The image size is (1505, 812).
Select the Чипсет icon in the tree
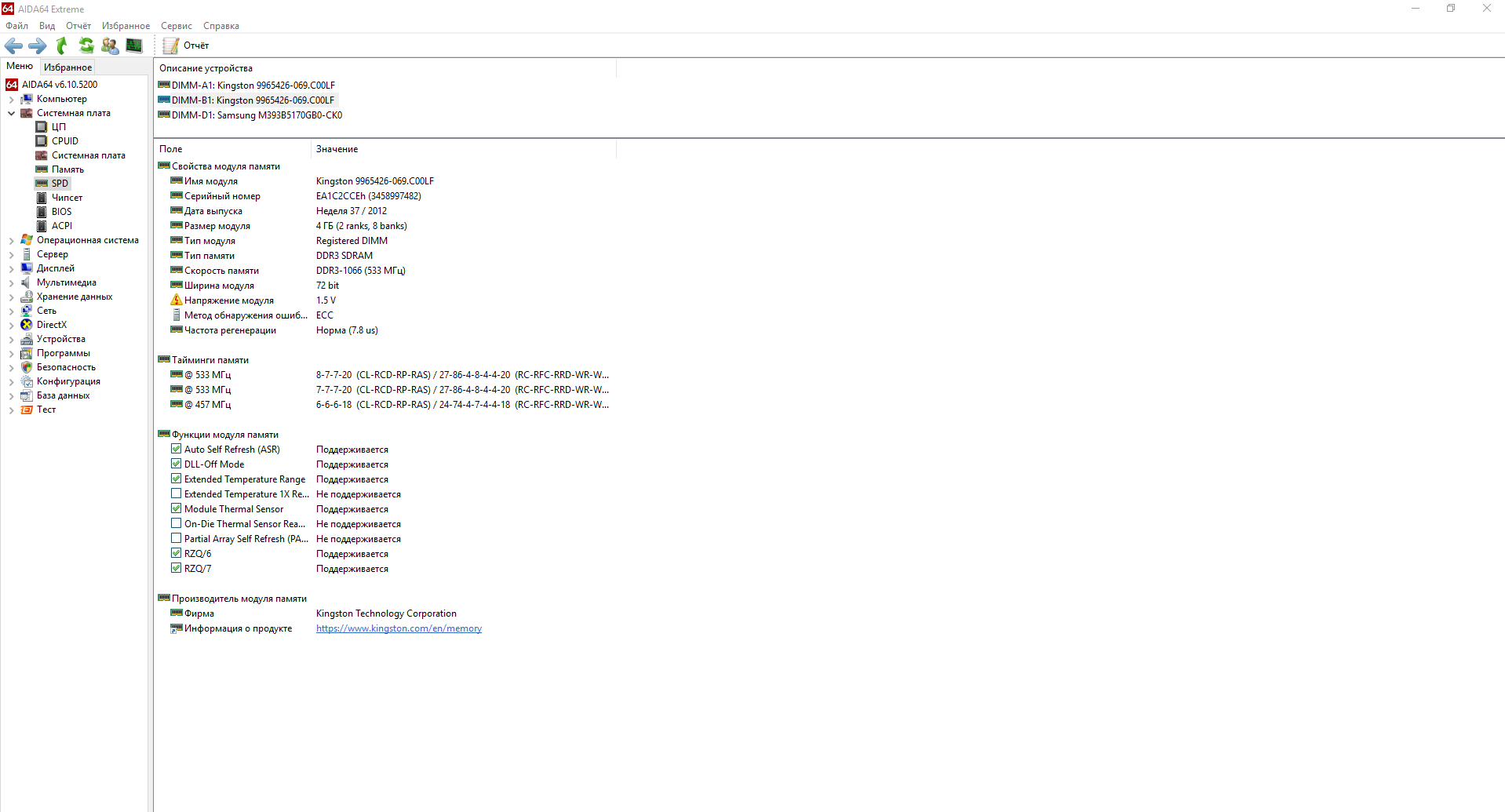pos(42,198)
